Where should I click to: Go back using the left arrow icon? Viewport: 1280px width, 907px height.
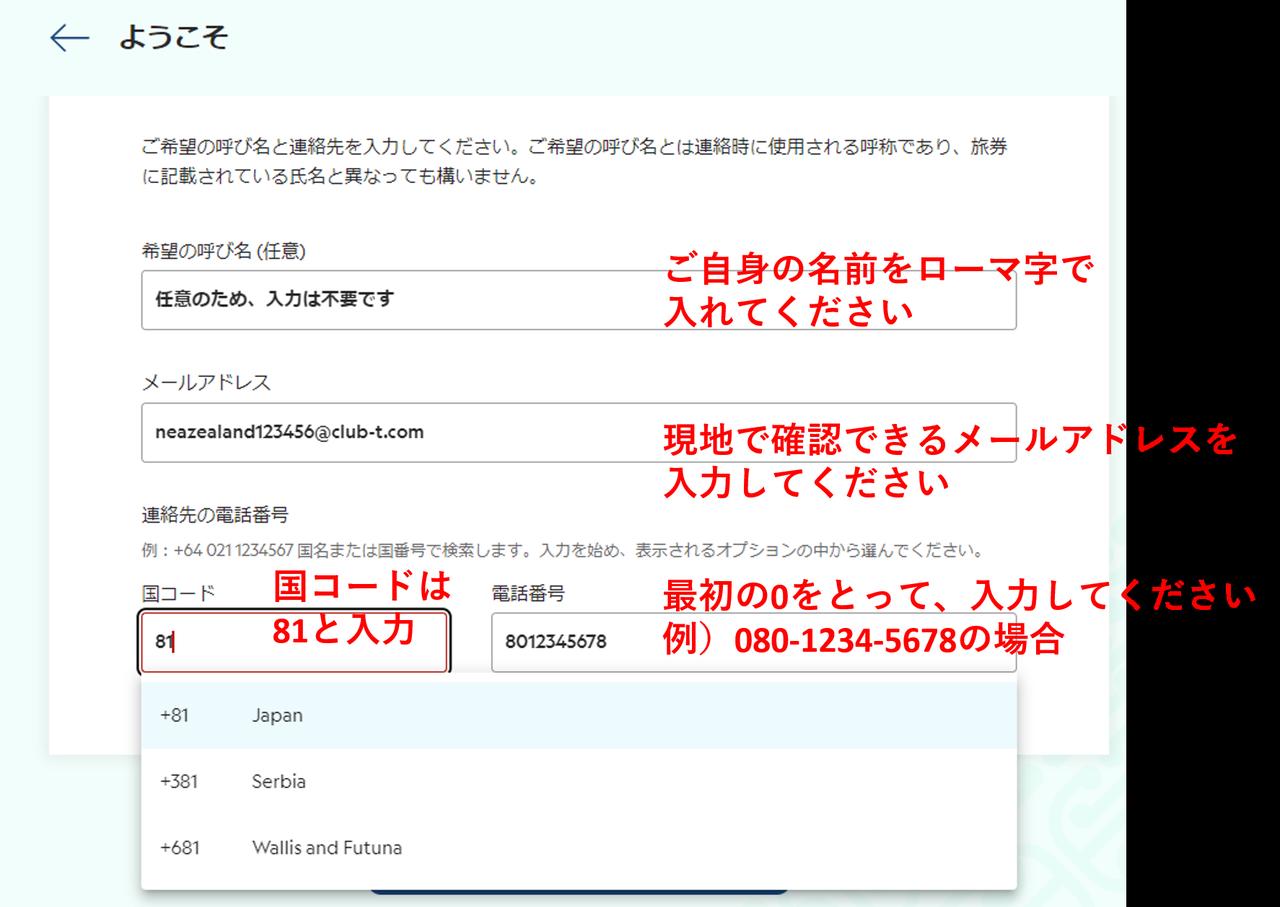coord(69,39)
